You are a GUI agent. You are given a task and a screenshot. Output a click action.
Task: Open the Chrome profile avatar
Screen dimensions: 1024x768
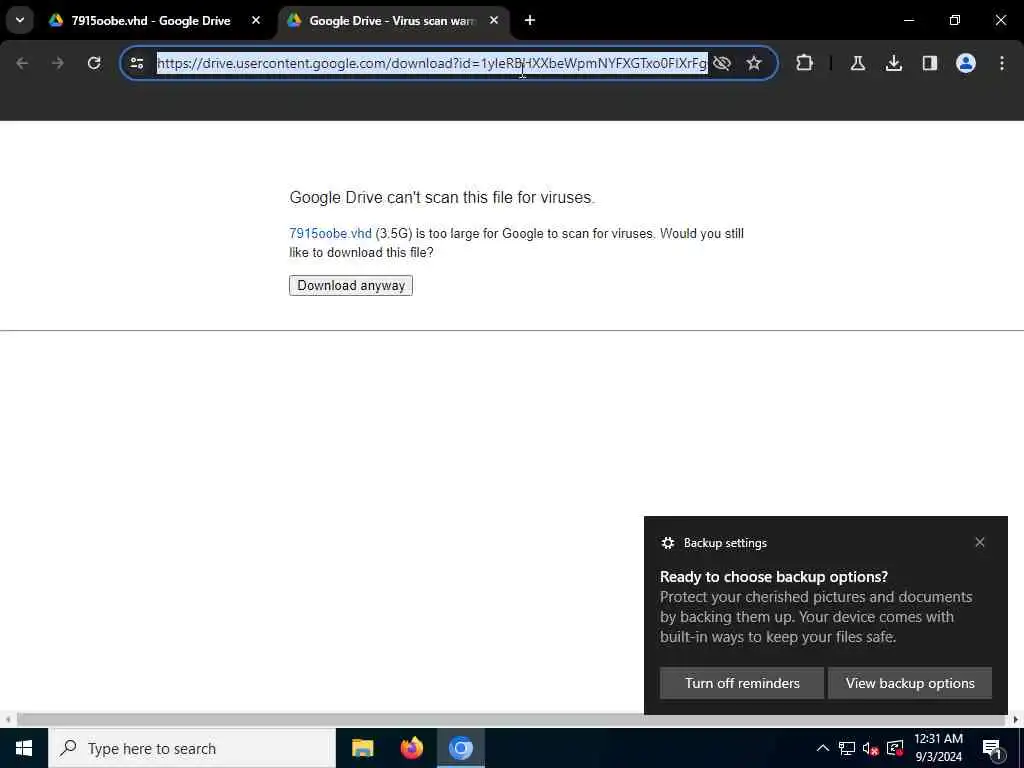tap(966, 63)
